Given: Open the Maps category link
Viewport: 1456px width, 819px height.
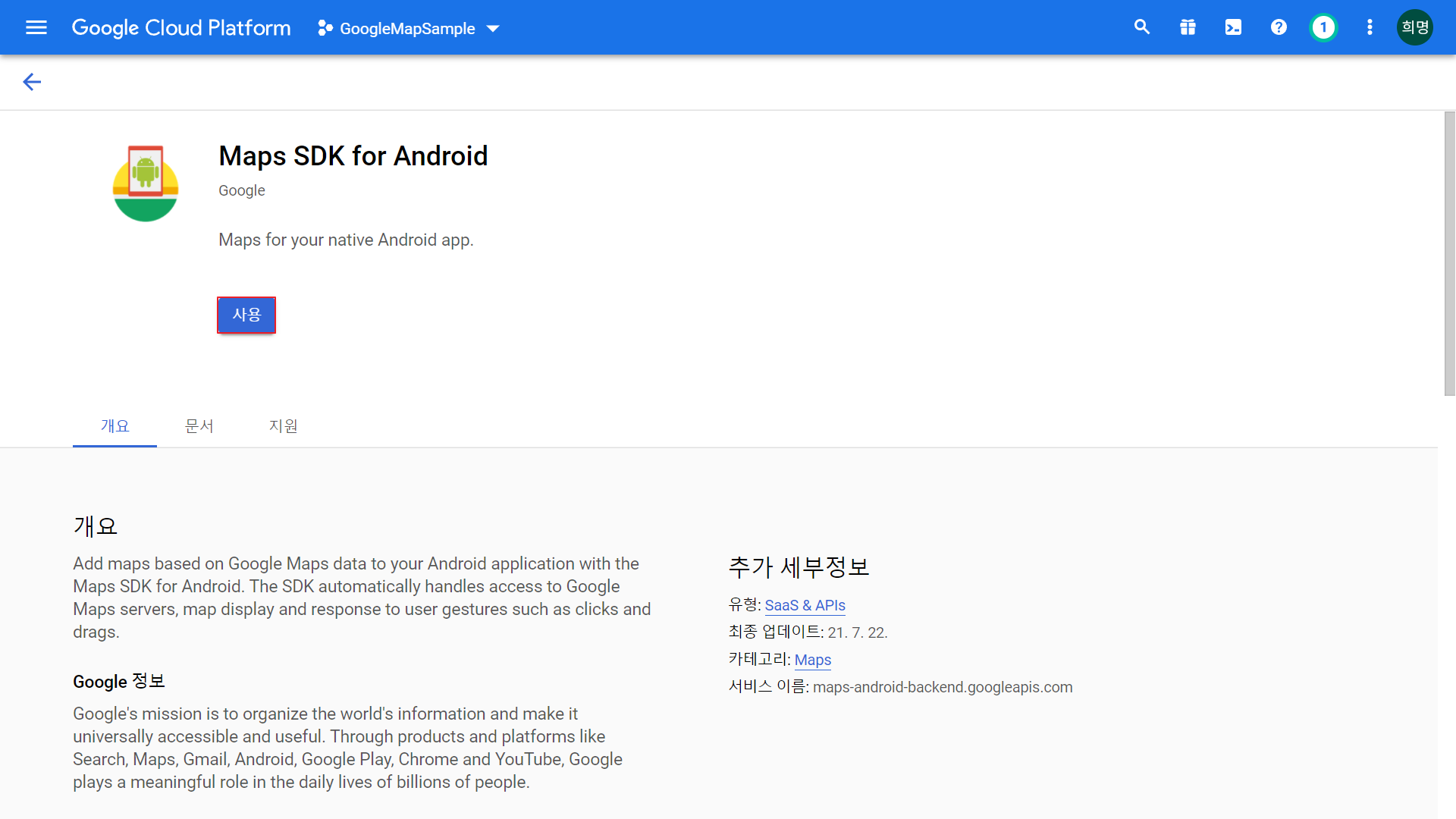Looking at the screenshot, I should (x=812, y=660).
